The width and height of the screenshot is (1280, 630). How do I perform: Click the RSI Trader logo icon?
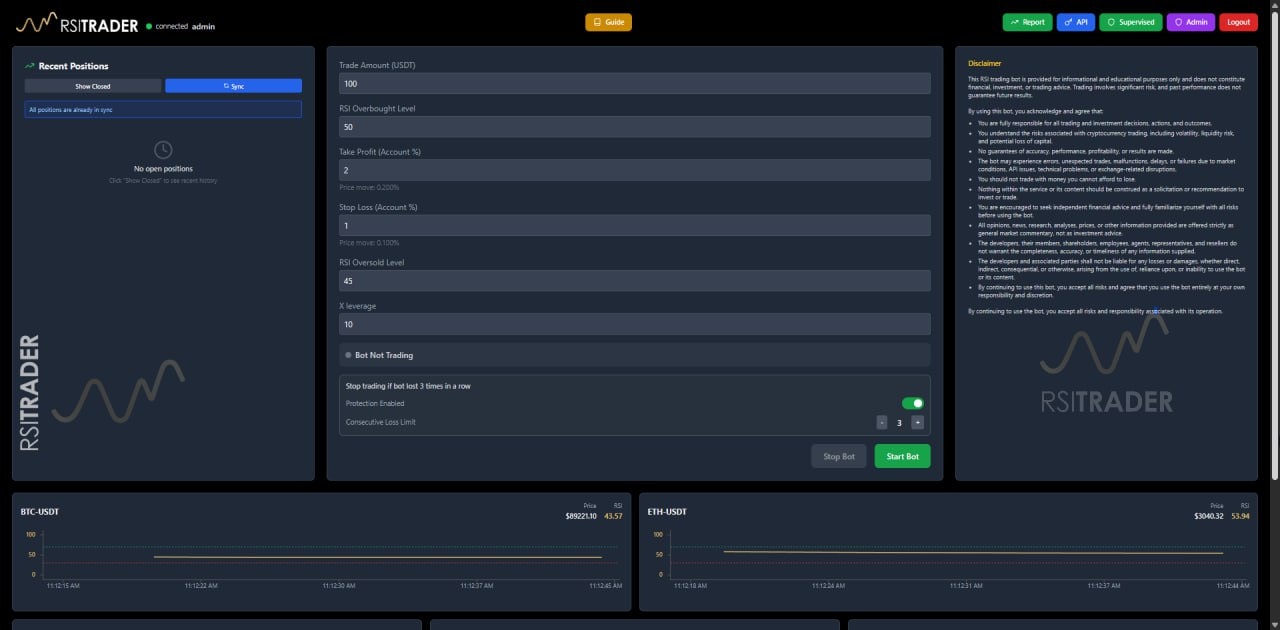pos(38,21)
